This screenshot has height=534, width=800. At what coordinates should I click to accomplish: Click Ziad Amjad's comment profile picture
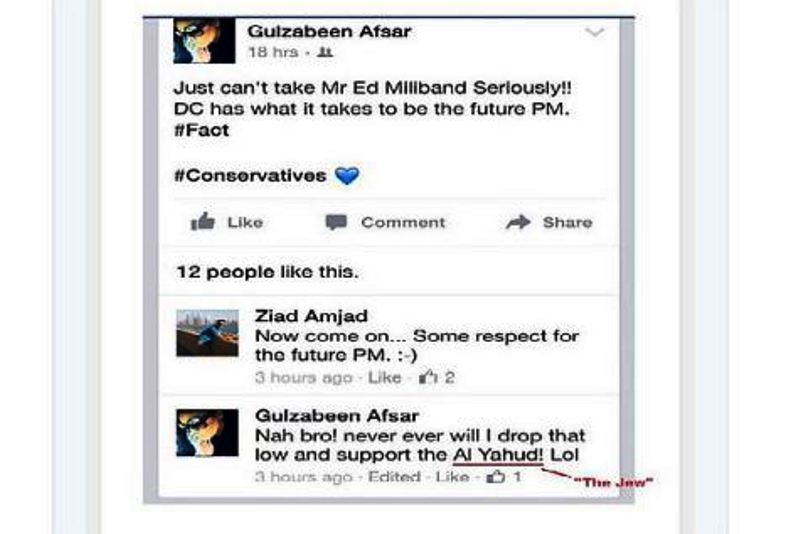click(207, 333)
